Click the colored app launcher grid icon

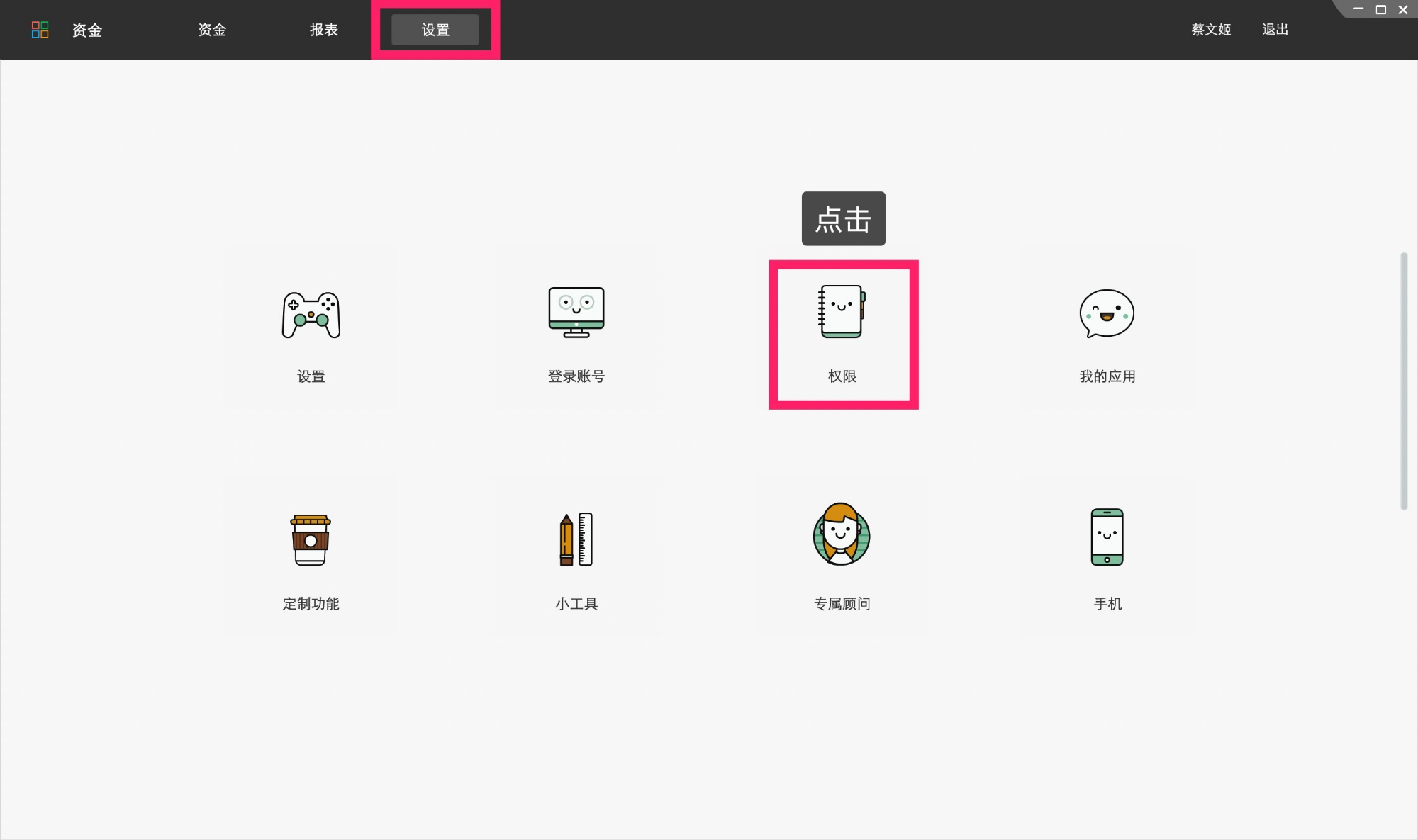pos(40,30)
